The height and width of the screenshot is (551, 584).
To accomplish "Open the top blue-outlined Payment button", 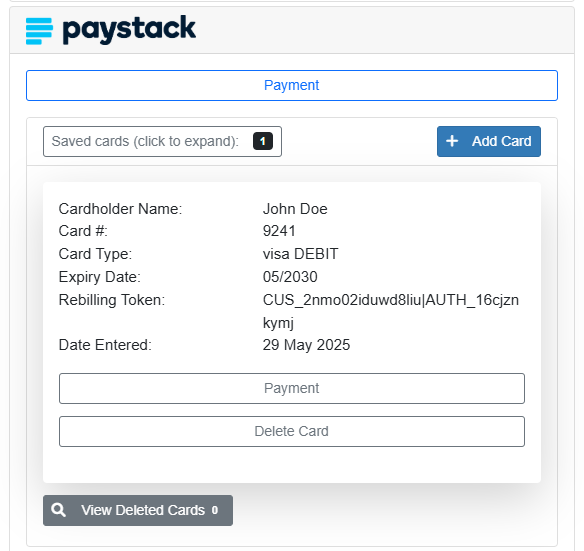I will click(292, 85).
